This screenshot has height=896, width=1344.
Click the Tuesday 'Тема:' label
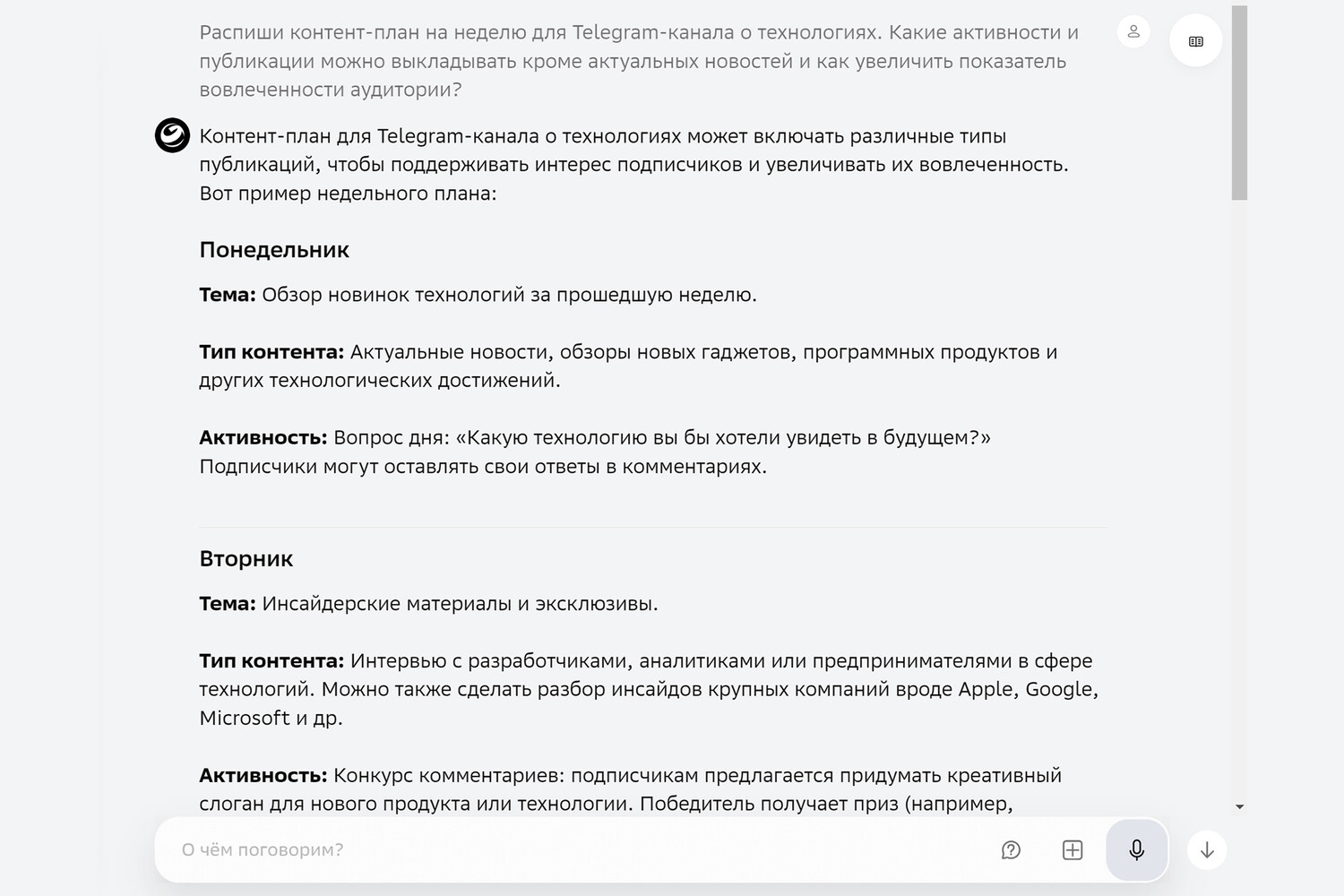[x=228, y=604]
